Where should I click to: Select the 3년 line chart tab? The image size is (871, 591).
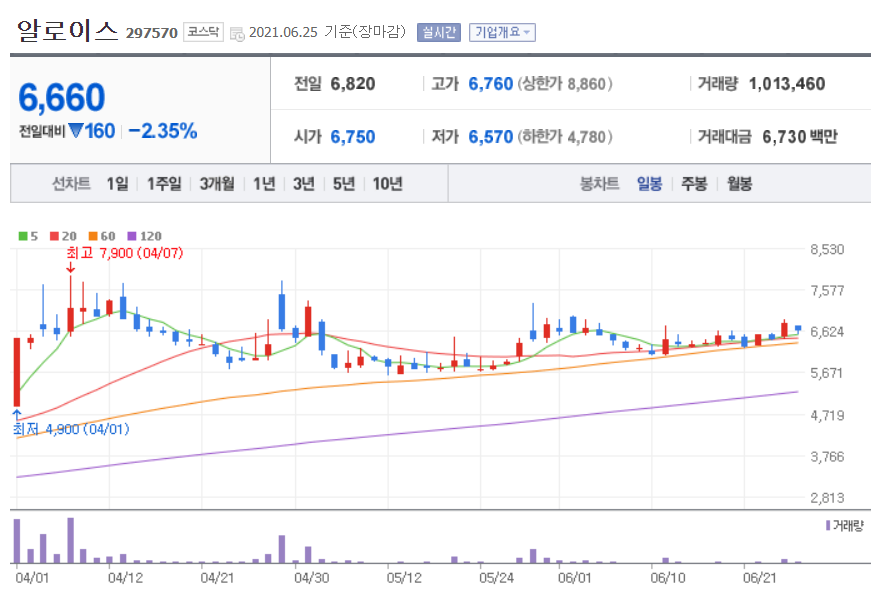tap(304, 183)
